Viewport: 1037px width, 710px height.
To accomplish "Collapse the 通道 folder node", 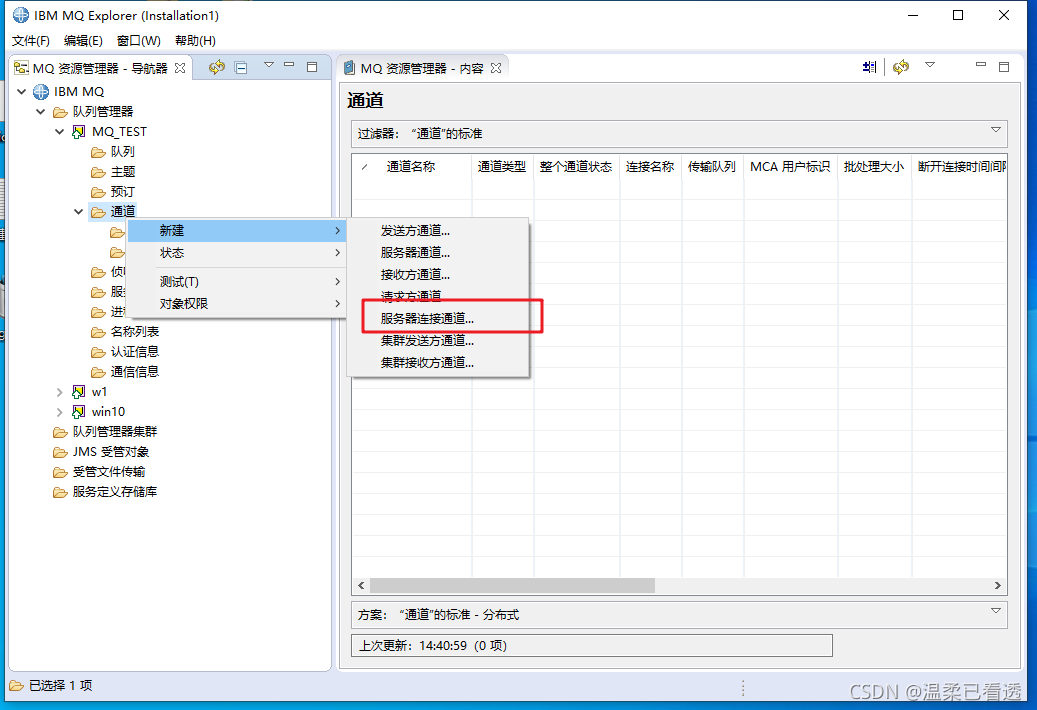I will 79,212.
